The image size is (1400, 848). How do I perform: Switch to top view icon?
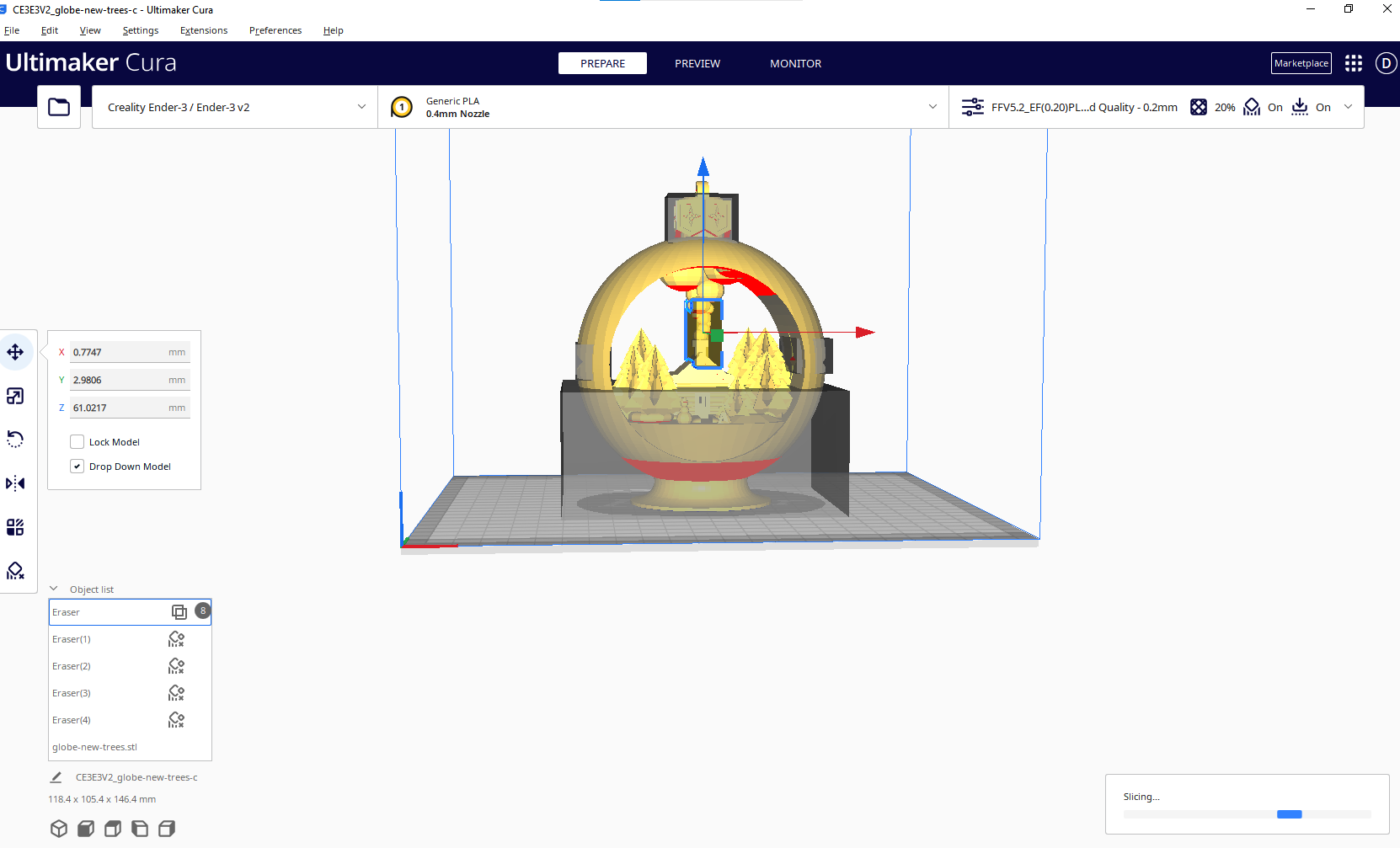point(113,829)
